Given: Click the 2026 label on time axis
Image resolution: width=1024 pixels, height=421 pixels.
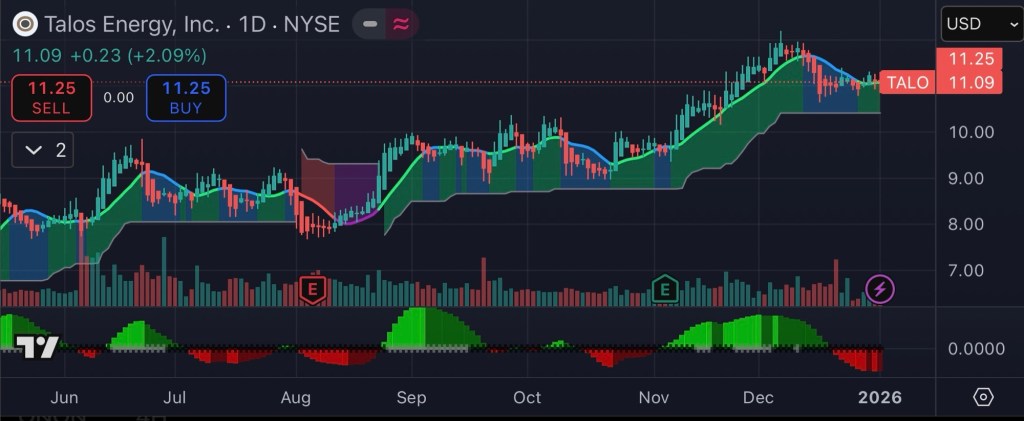Looking at the screenshot, I should click(x=880, y=397).
